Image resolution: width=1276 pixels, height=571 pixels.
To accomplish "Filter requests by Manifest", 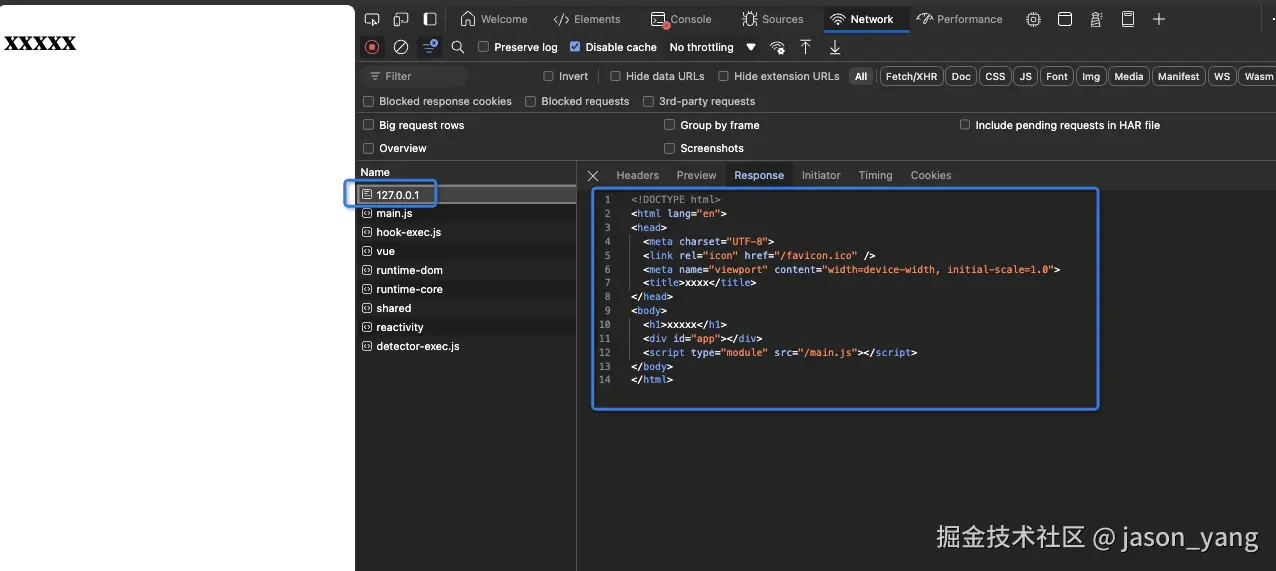I will coord(1179,76).
